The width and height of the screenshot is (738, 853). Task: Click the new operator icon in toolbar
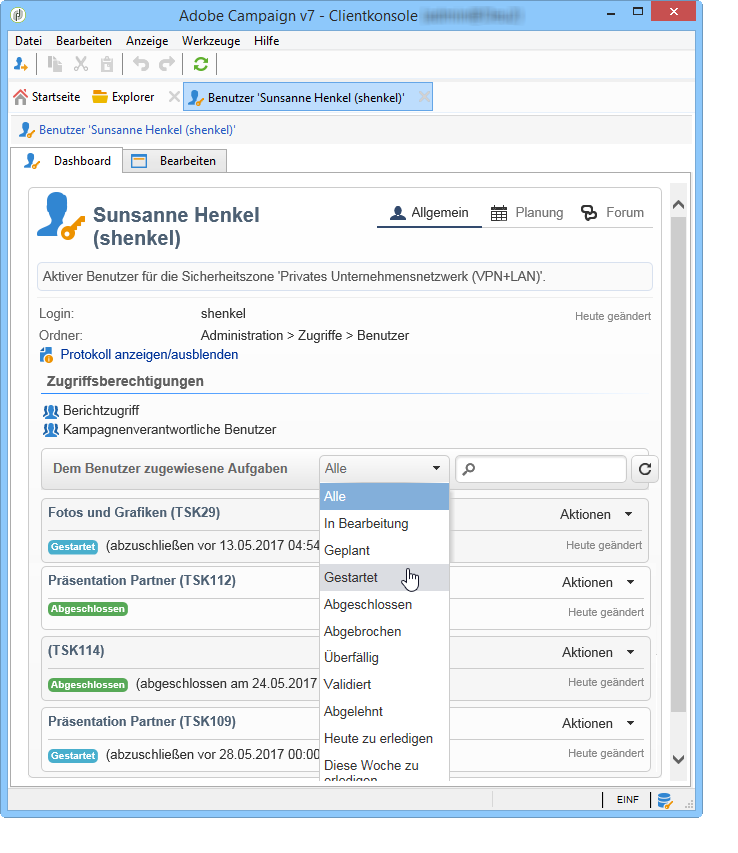click(x=21, y=64)
